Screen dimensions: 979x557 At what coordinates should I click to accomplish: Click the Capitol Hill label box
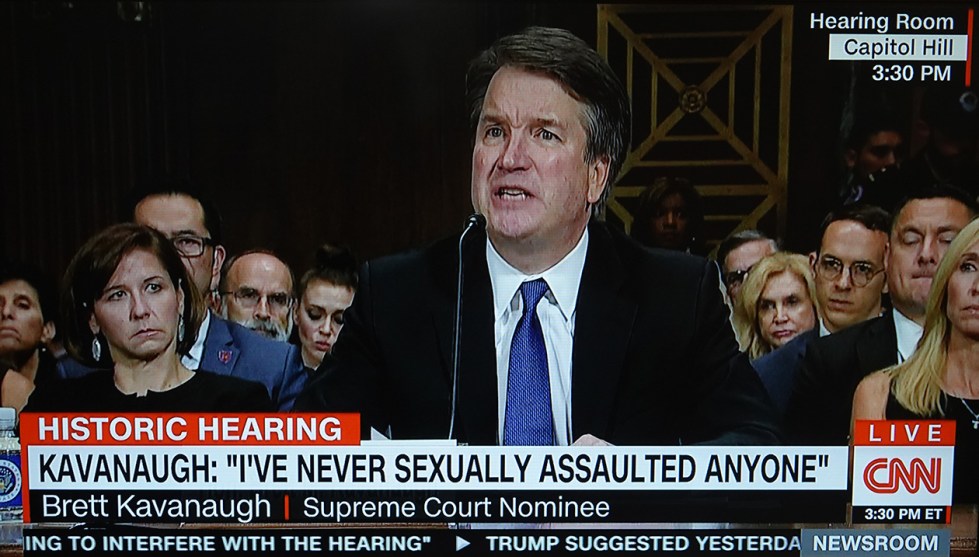tap(898, 47)
